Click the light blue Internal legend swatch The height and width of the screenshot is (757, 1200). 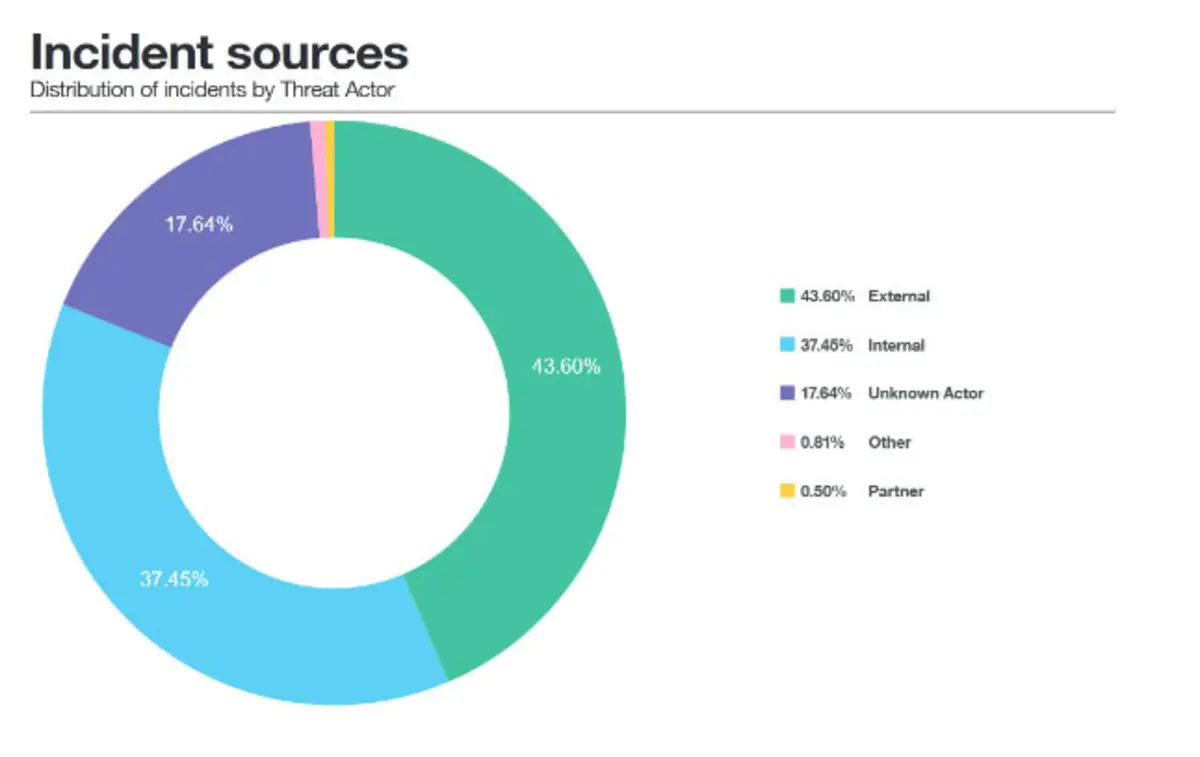(787, 345)
